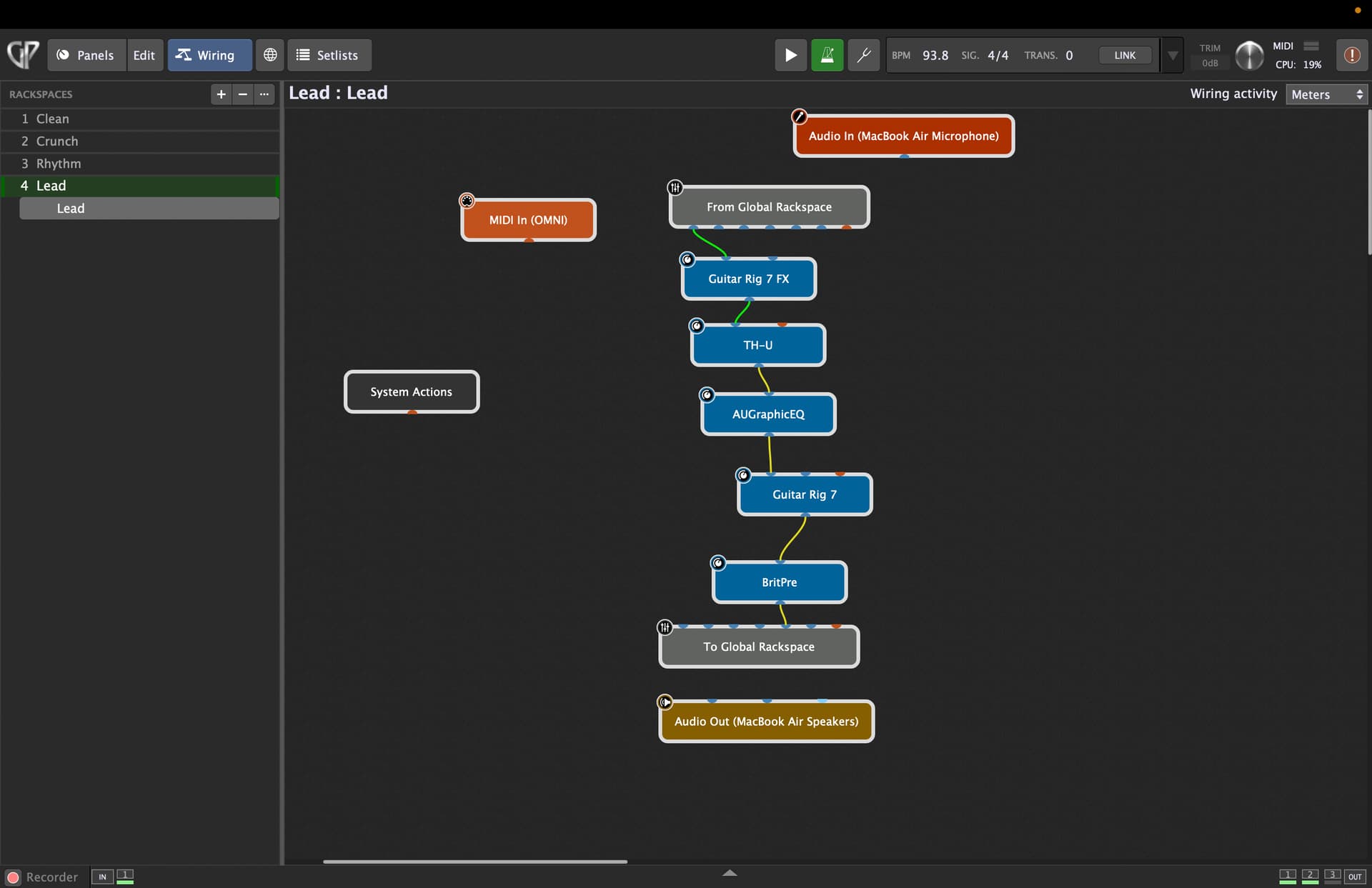Remove rackspace with minus button

[x=243, y=94]
